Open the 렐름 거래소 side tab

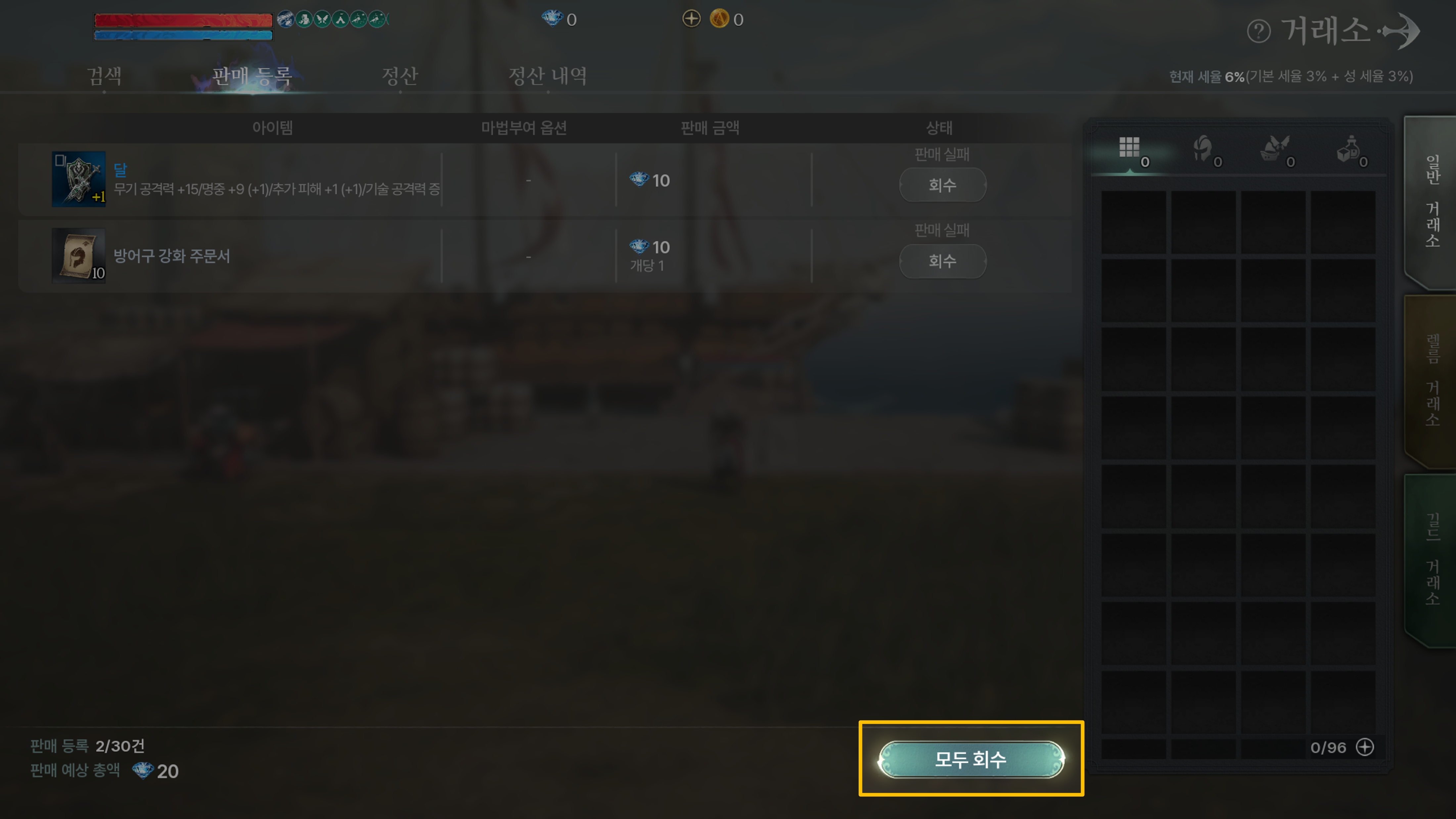(x=1432, y=380)
